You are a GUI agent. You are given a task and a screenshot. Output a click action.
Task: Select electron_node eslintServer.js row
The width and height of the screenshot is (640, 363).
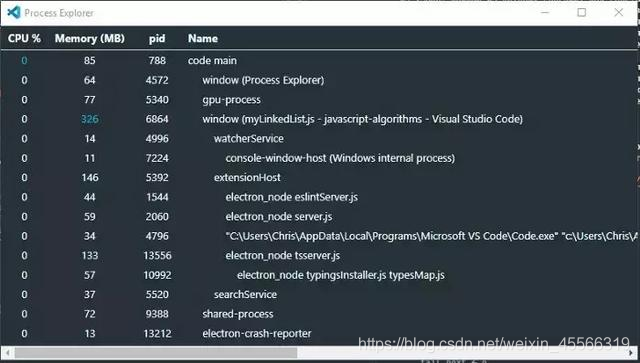pyautogui.click(x=319, y=197)
